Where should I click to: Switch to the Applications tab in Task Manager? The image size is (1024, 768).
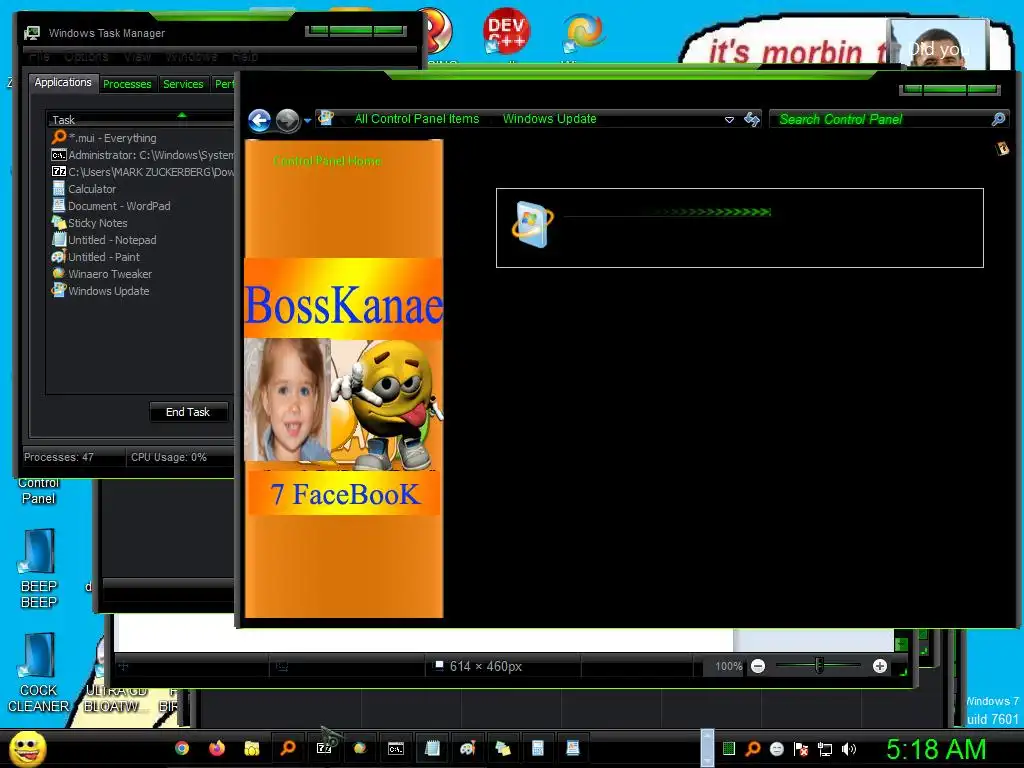pyautogui.click(x=63, y=82)
